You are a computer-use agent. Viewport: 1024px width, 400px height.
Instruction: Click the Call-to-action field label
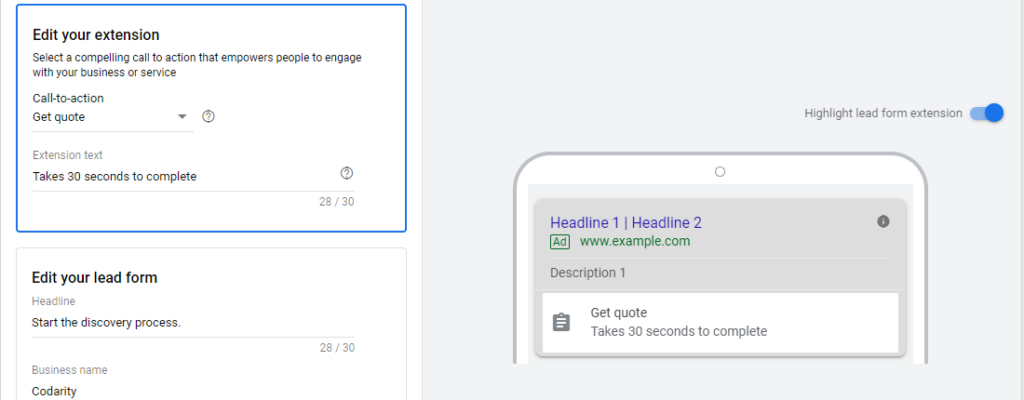point(68,99)
